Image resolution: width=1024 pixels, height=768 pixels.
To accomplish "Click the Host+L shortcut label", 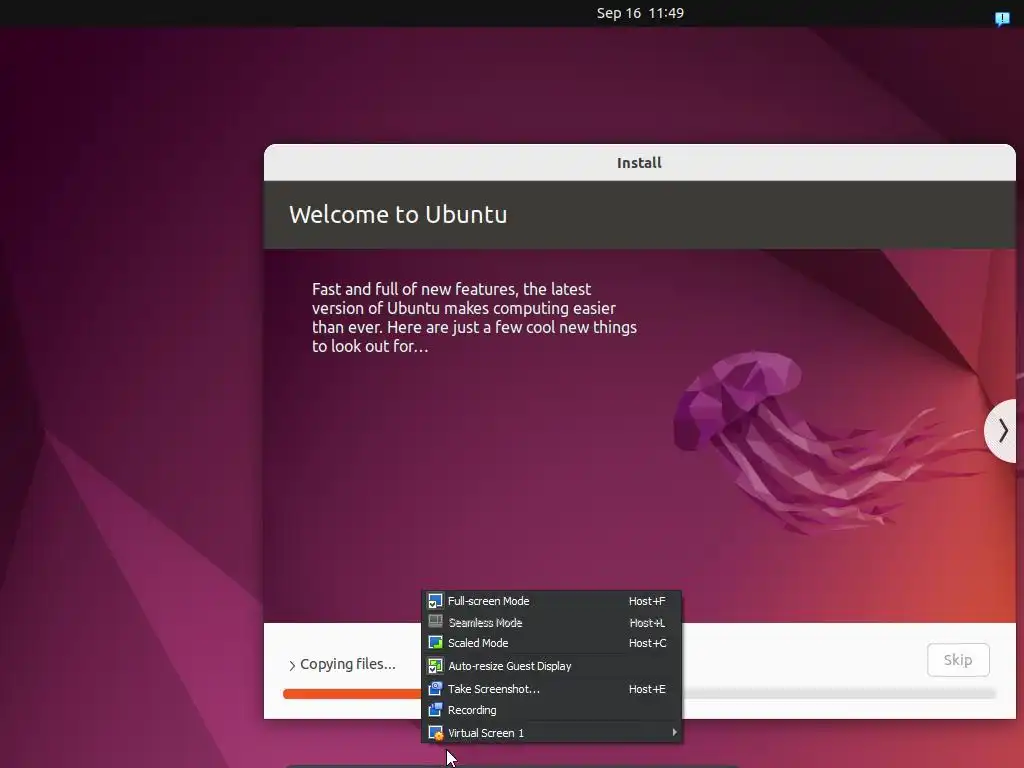I will click(x=647, y=623).
